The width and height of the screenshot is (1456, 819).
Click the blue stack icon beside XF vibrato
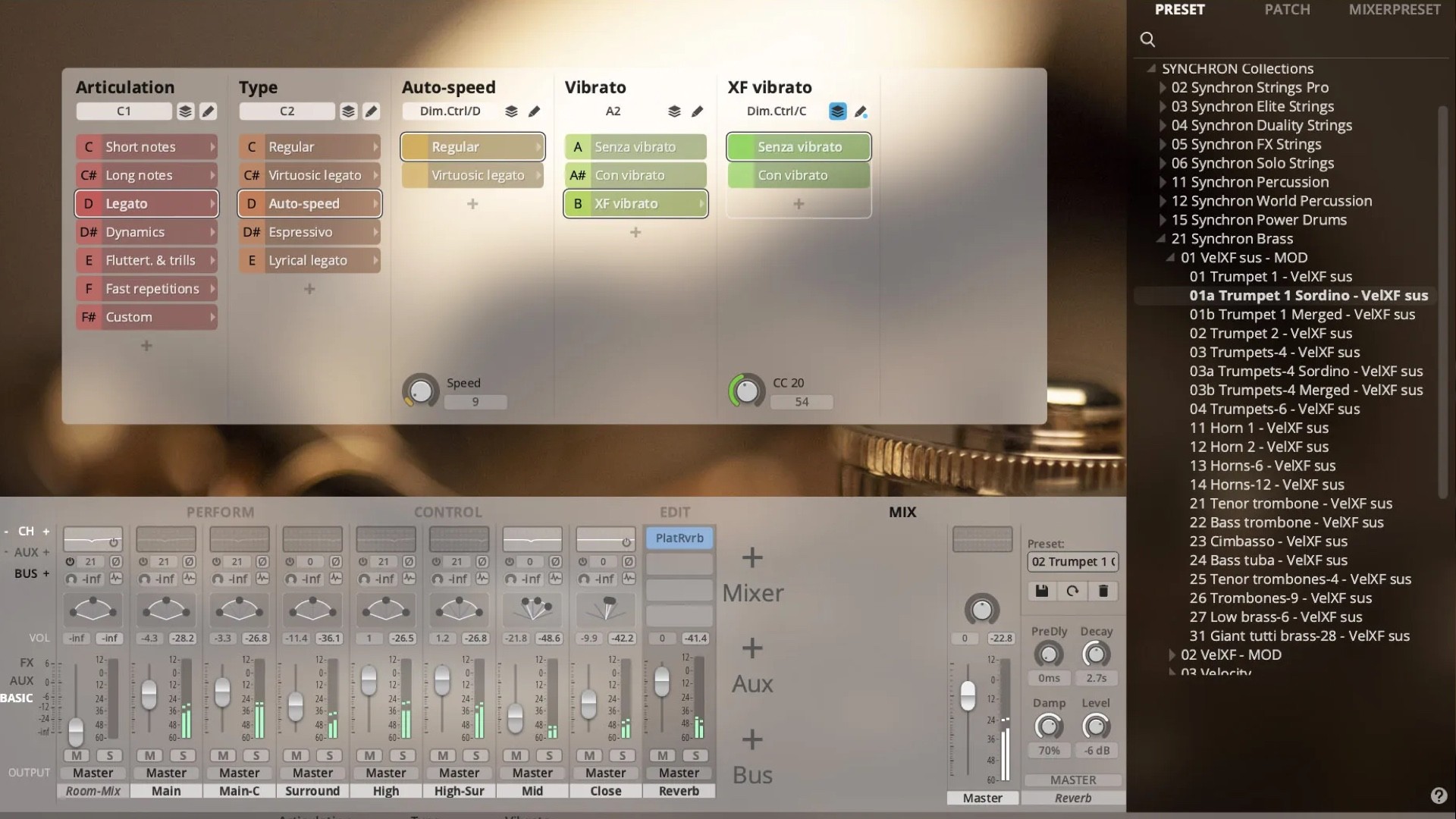click(836, 111)
